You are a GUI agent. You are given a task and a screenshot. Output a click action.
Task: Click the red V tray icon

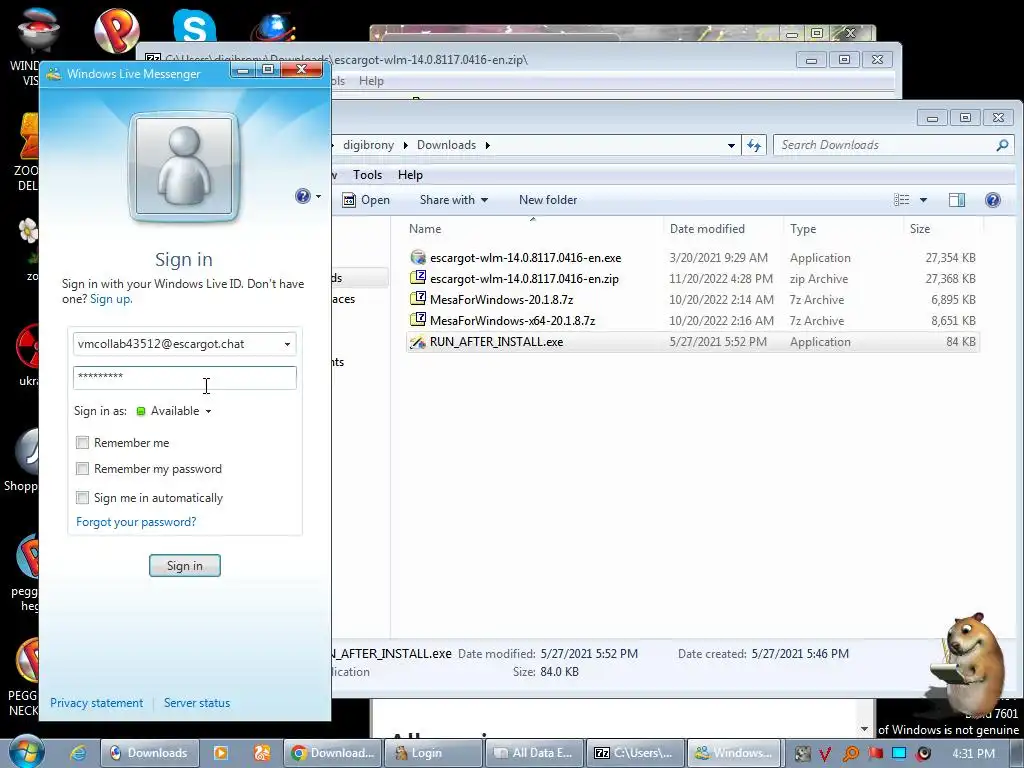825,754
